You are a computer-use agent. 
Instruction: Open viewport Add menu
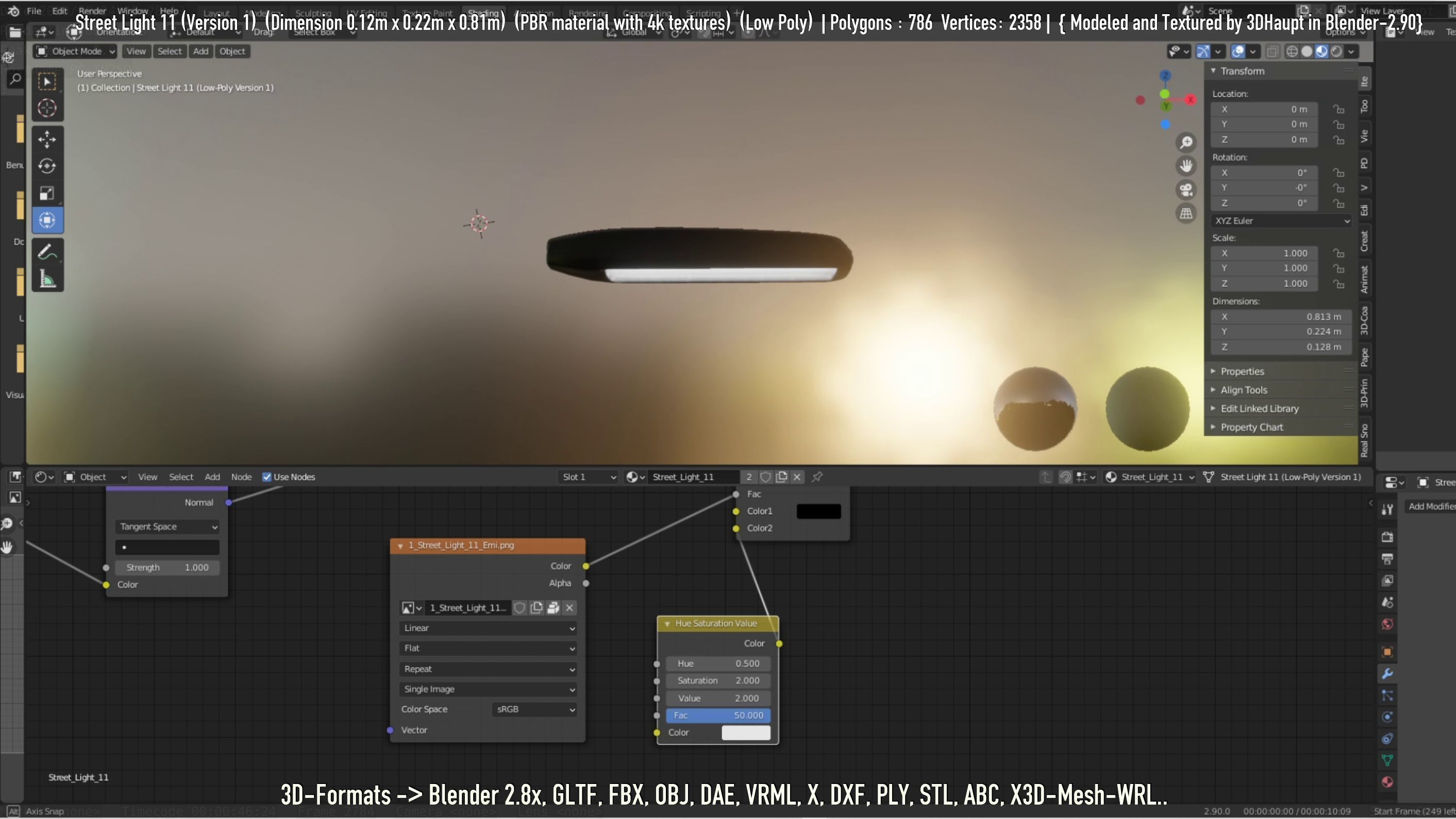point(200,52)
